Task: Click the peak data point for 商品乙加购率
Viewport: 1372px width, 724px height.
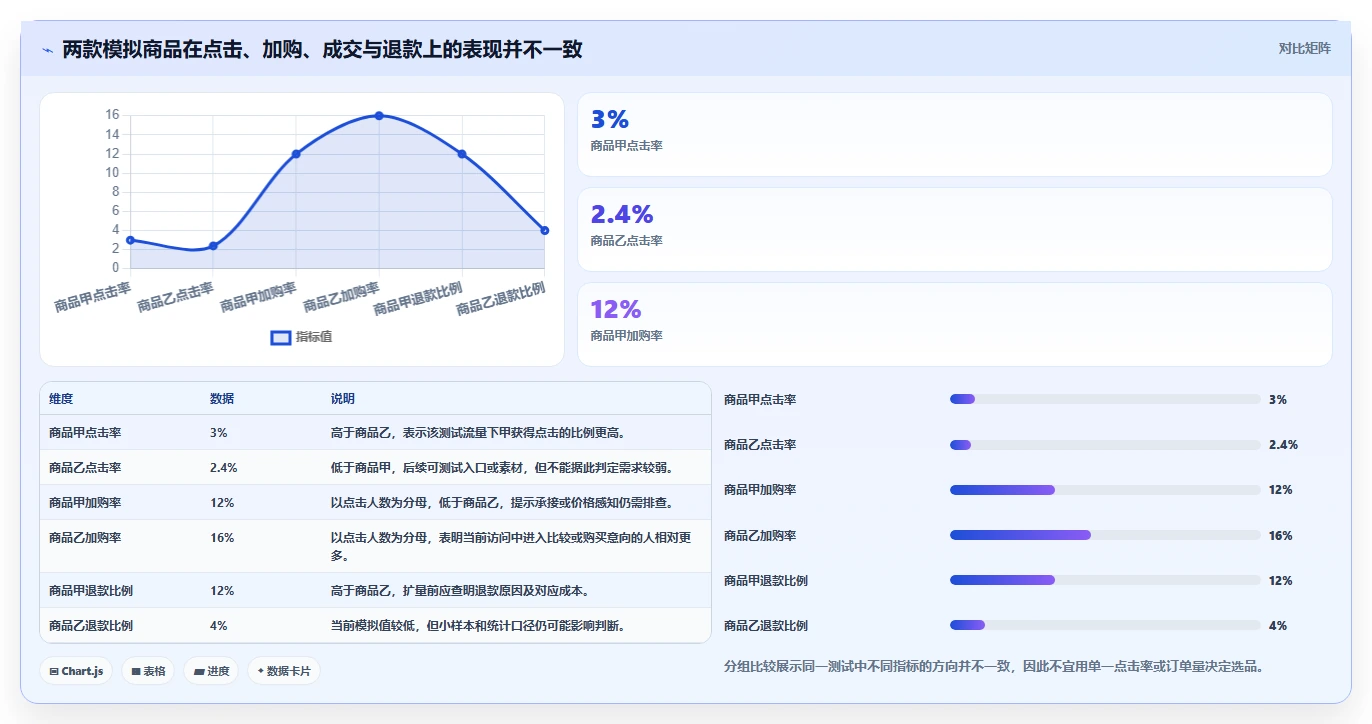Action: [x=379, y=116]
